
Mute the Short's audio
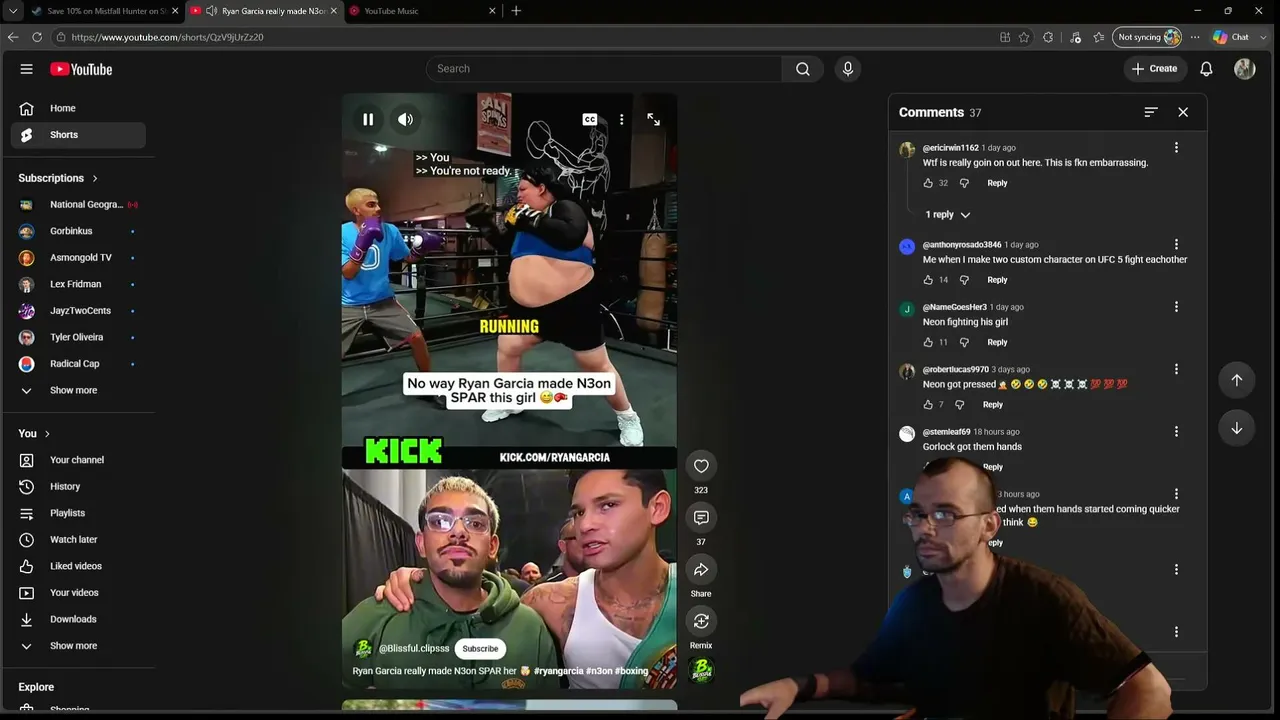pyautogui.click(x=405, y=119)
